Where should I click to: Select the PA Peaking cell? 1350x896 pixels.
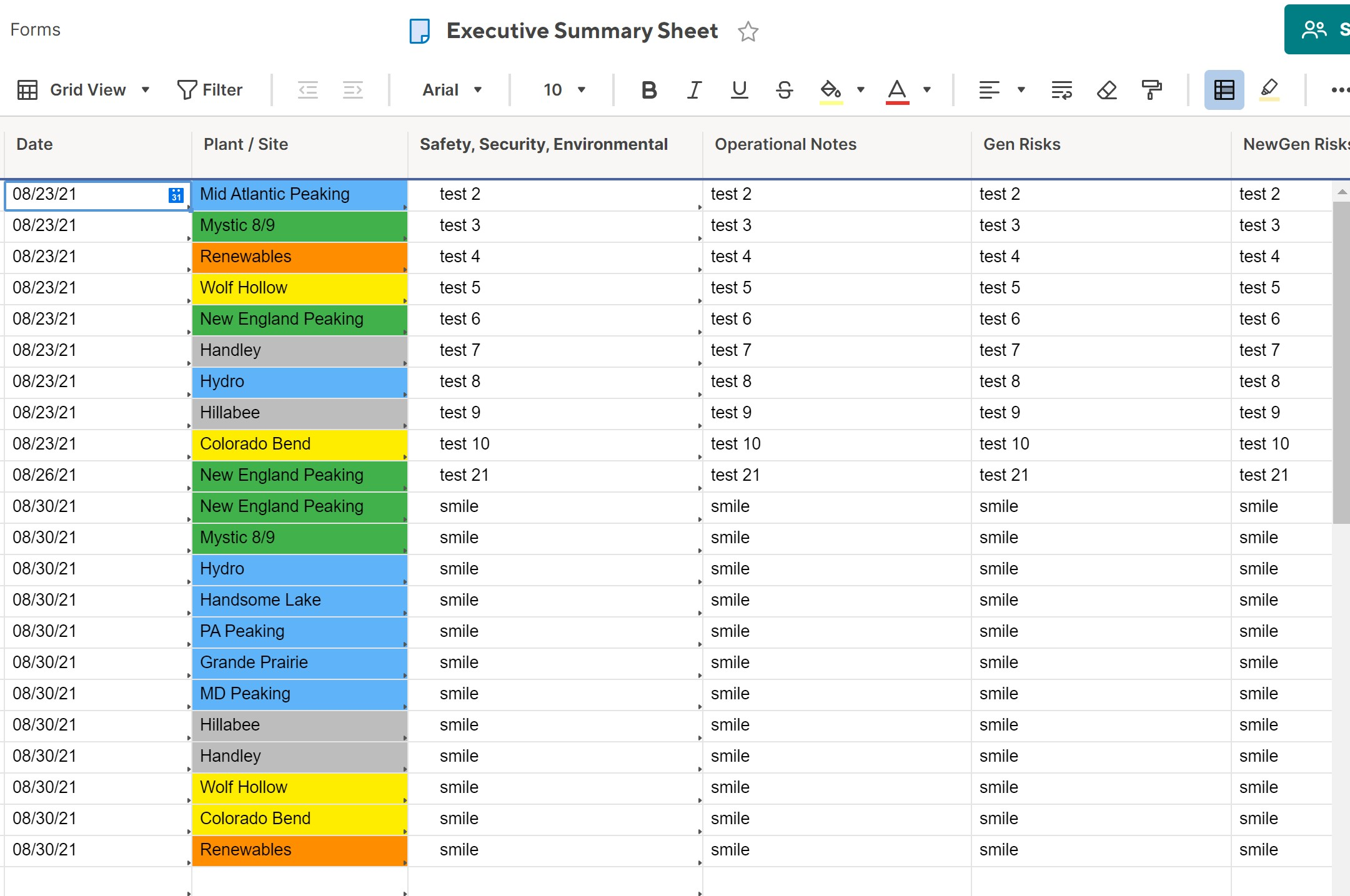300,632
